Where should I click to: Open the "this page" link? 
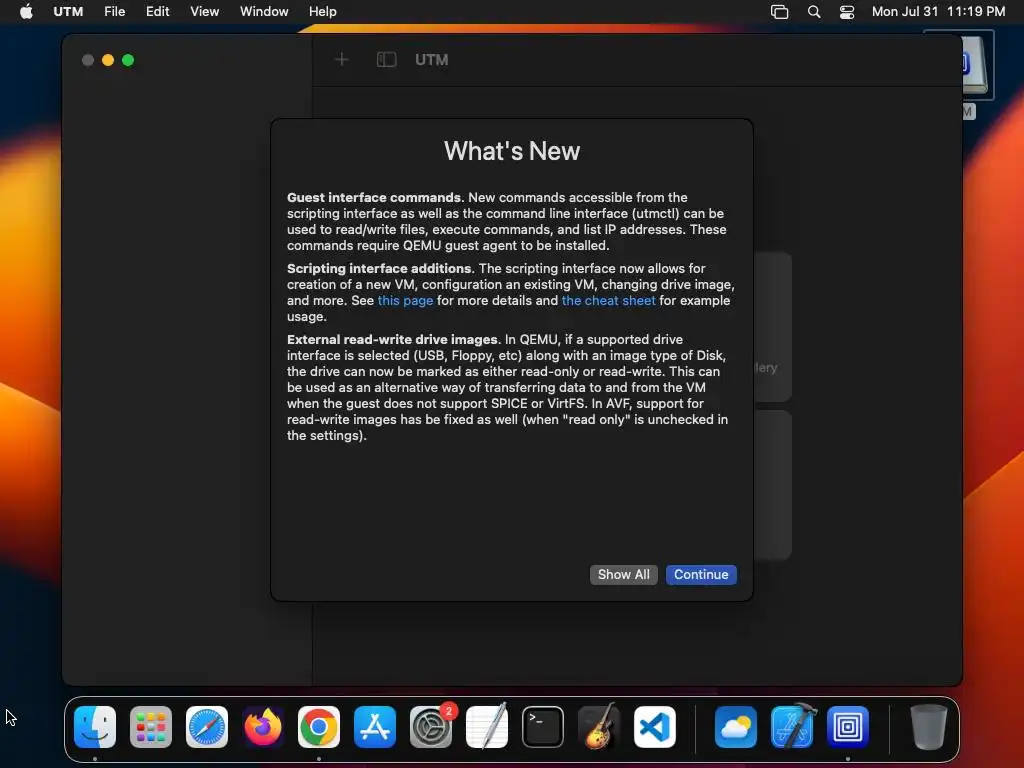click(x=405, y=300)
